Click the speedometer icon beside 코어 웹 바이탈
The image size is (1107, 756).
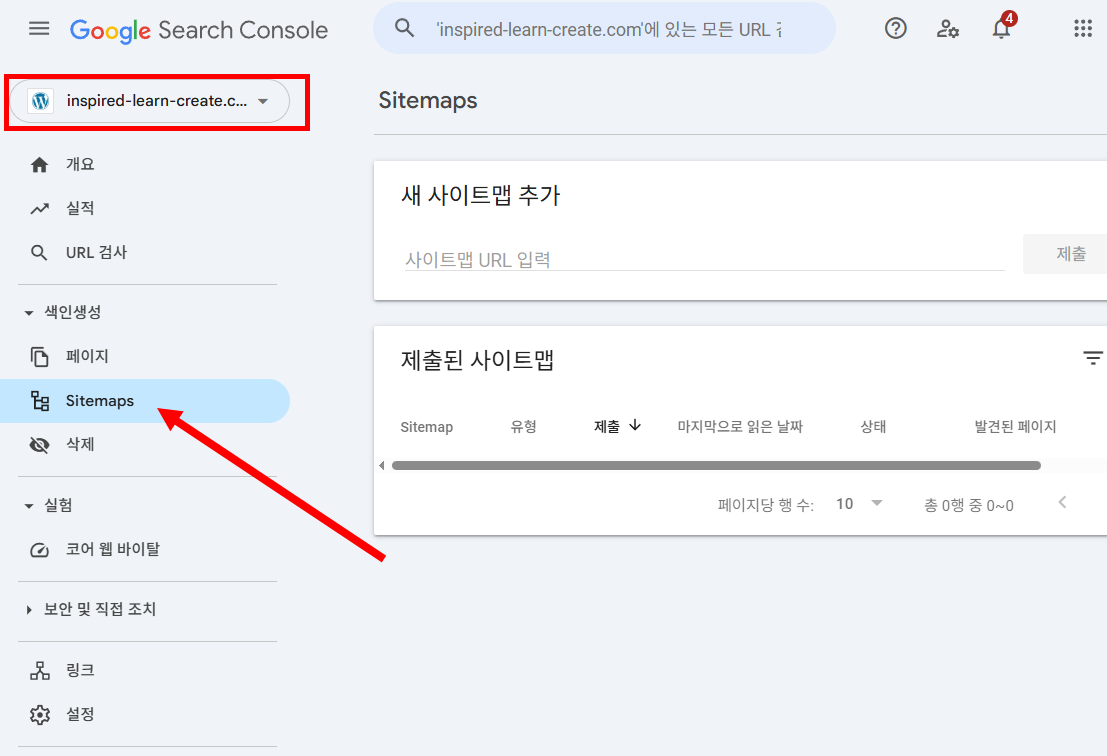[40, 549]
